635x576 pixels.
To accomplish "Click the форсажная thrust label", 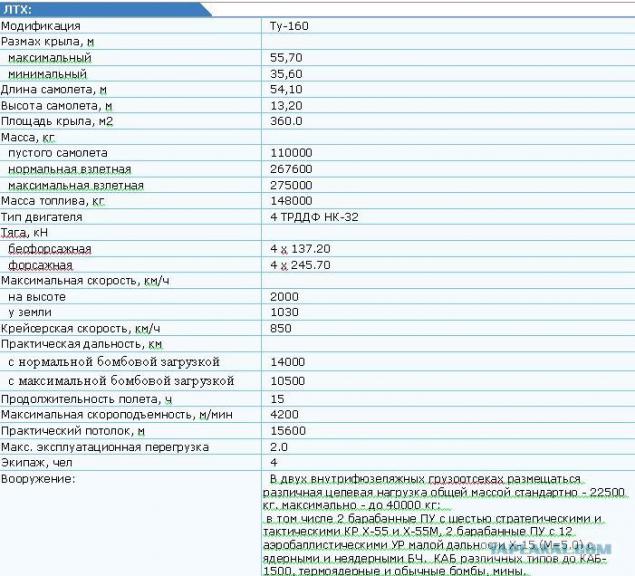I will point(40,265).
